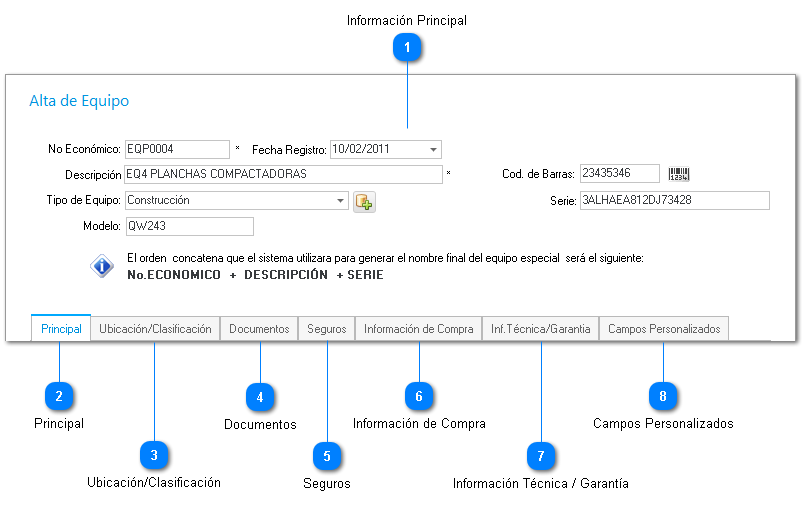Focus the Descripción text field
Image resolution: width=805 pixels, height=507 pixels.
(x=283, y=174)
